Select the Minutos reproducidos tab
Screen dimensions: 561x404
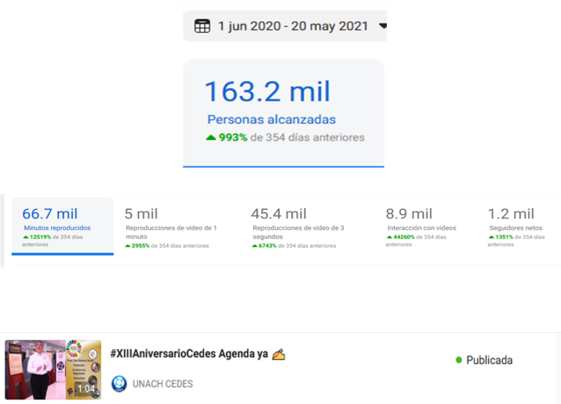pyautogui.click(x=63, y=226)
